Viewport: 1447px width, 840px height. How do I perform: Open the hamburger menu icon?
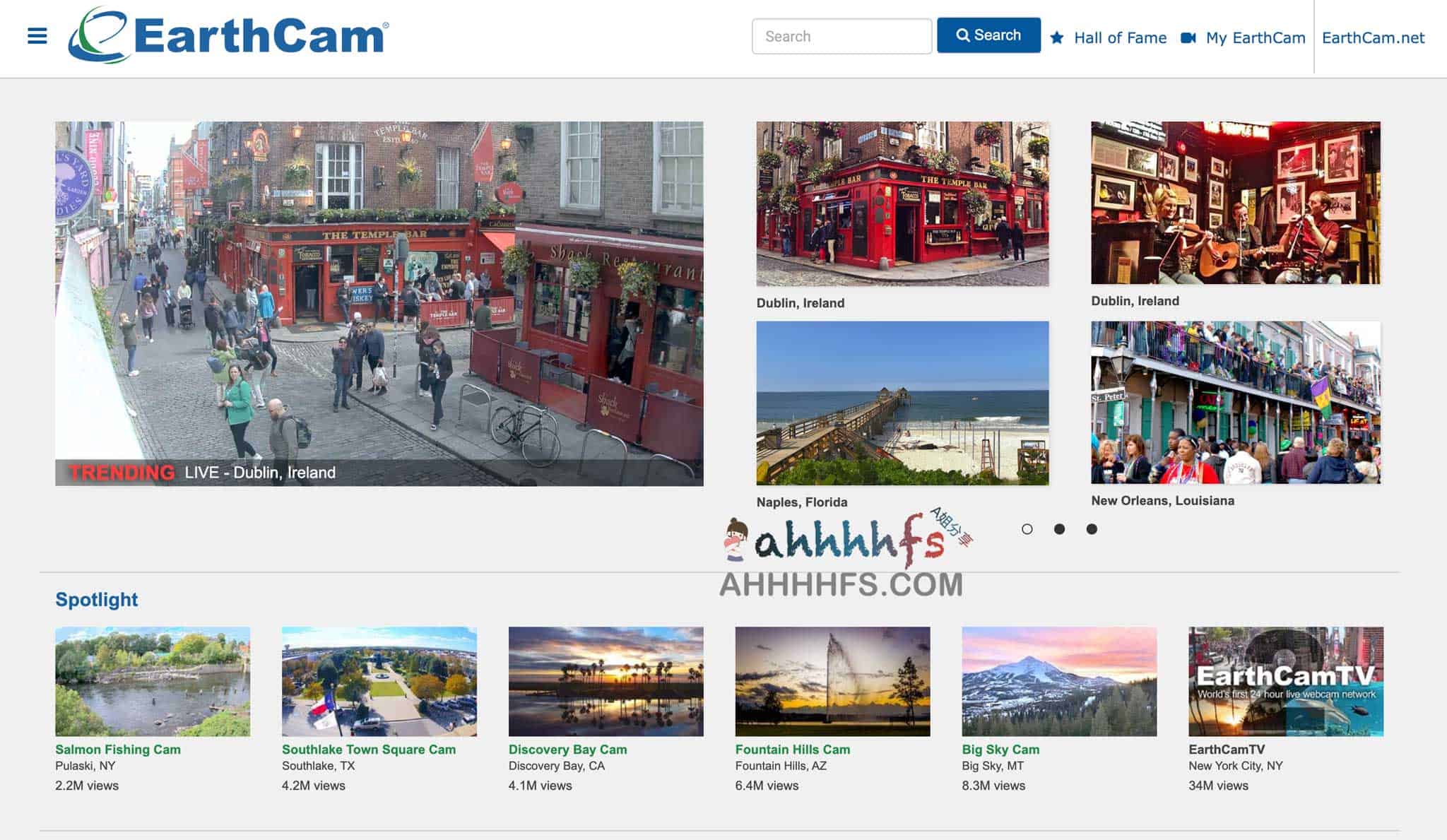(37, 36)
